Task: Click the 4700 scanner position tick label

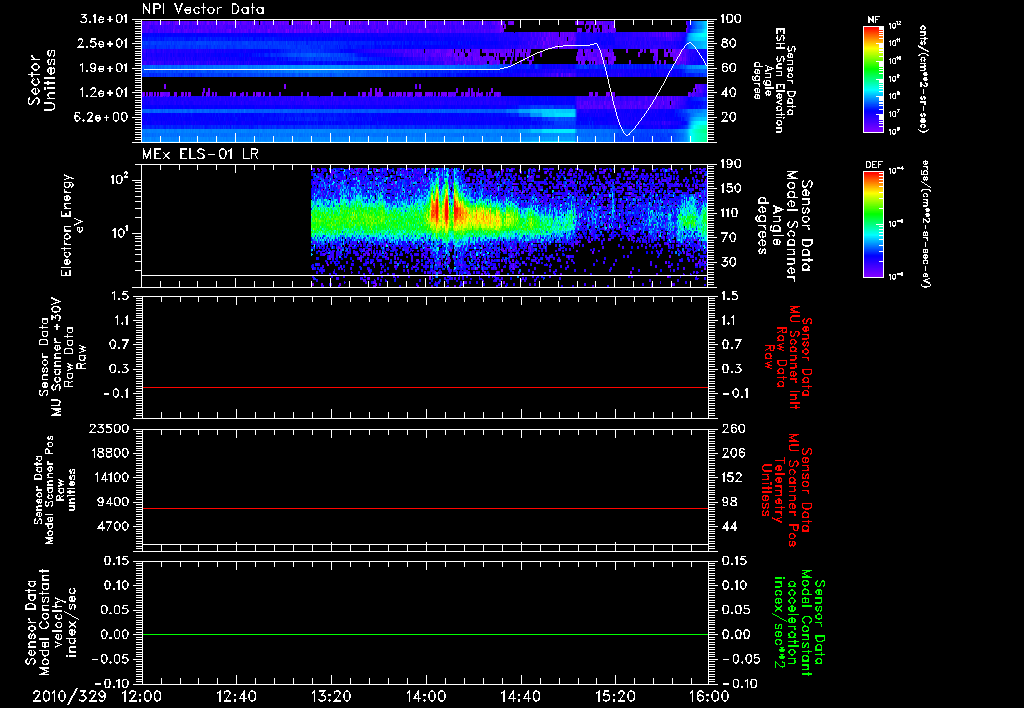Action: [114, 526]
